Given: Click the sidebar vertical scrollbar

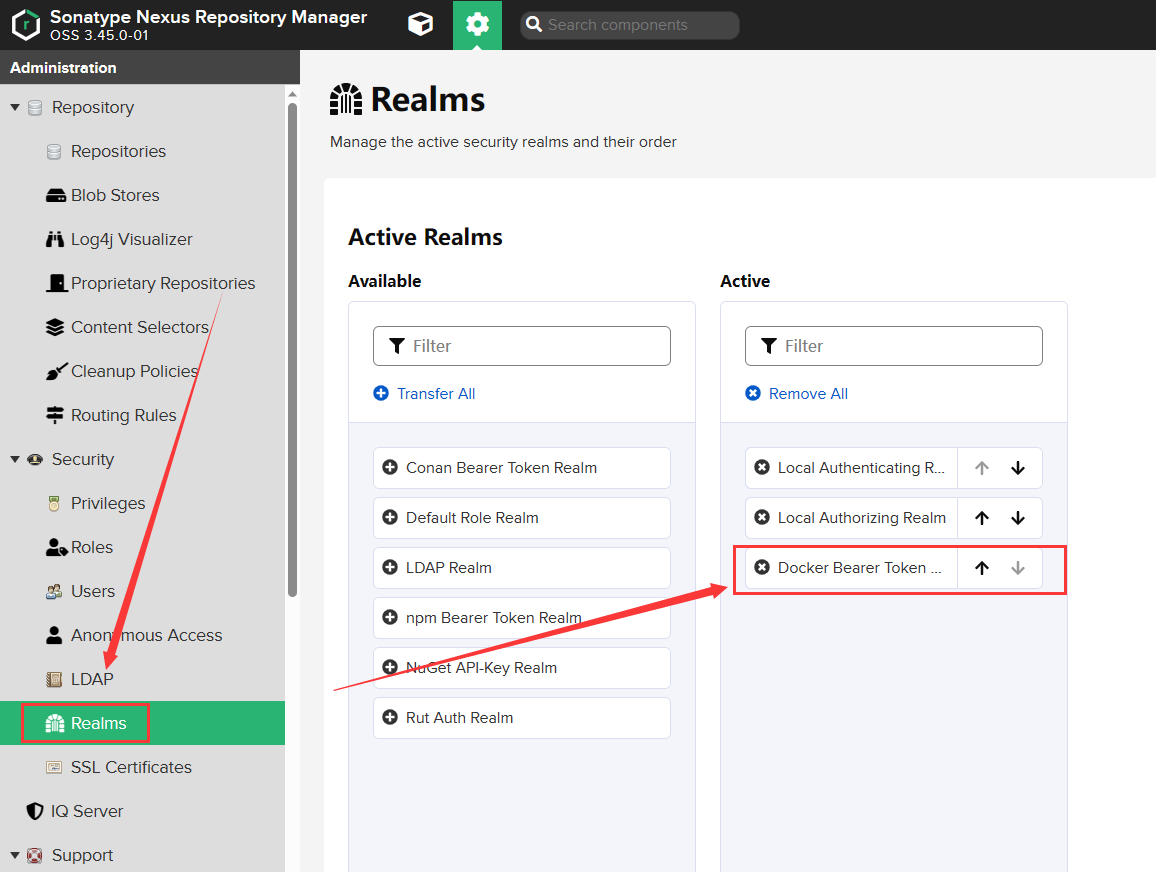Looking at the screenshot, I should (x=293, y=349).
